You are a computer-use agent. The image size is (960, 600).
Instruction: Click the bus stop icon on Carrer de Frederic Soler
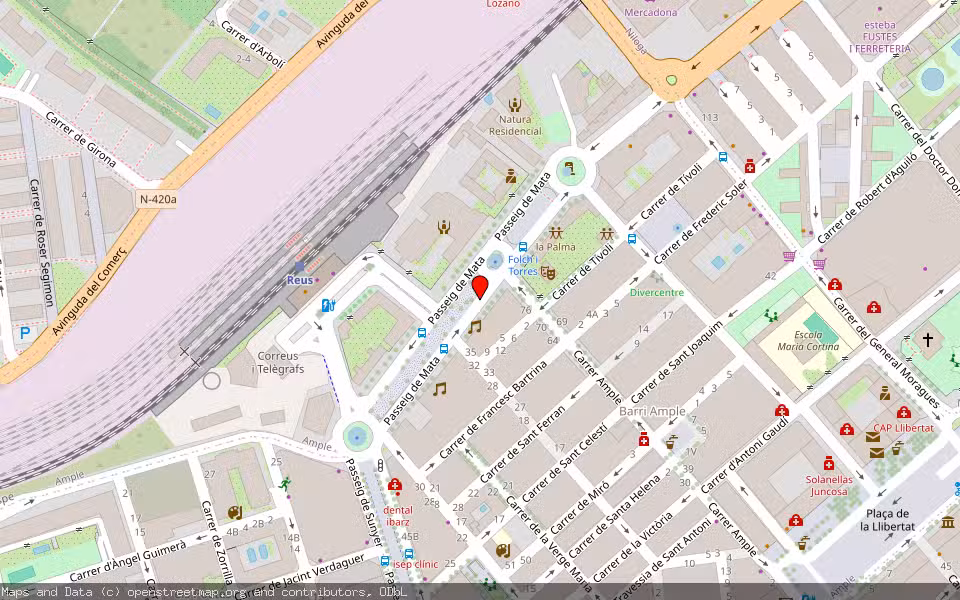click(x=723, y=157)
